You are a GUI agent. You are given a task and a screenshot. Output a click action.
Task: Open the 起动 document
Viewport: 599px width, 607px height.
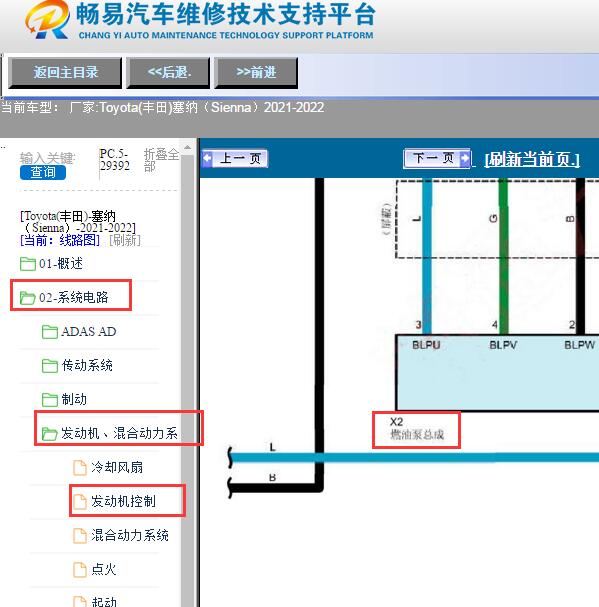click(x=103, y=602)
